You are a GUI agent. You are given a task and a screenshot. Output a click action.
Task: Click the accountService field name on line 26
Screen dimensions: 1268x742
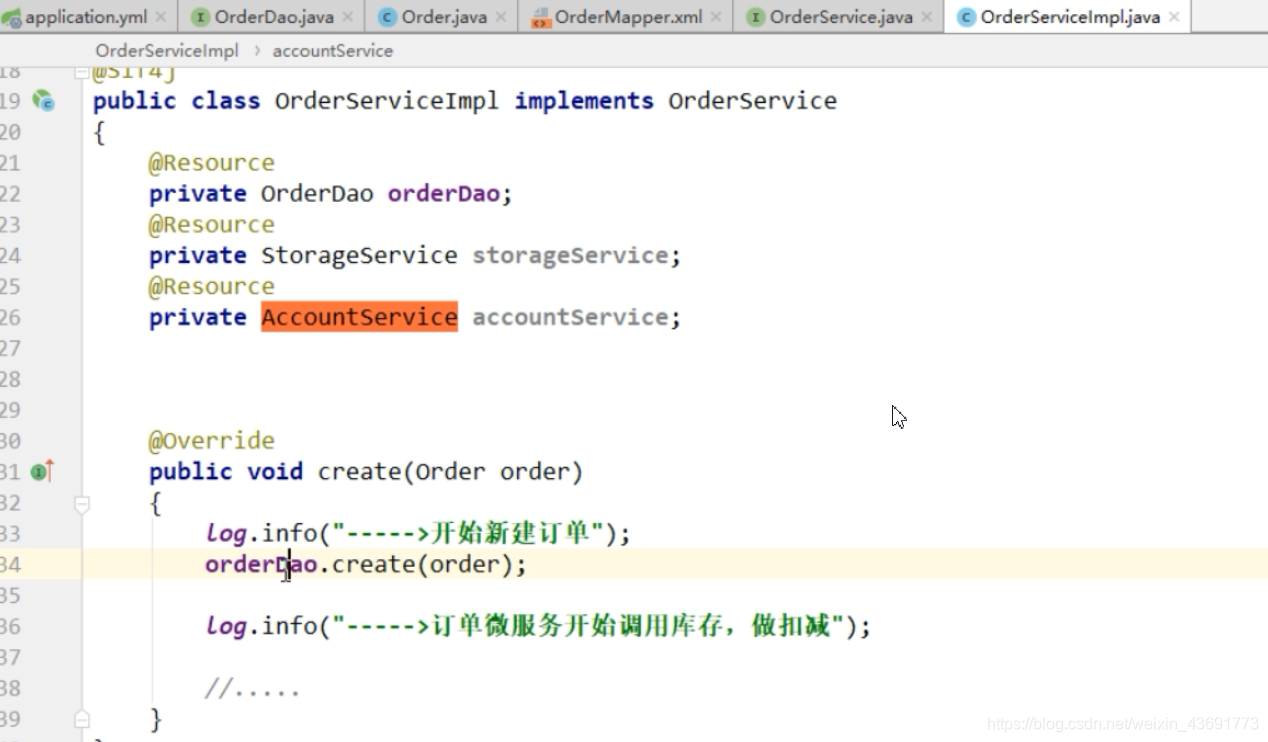coord(570,317)
